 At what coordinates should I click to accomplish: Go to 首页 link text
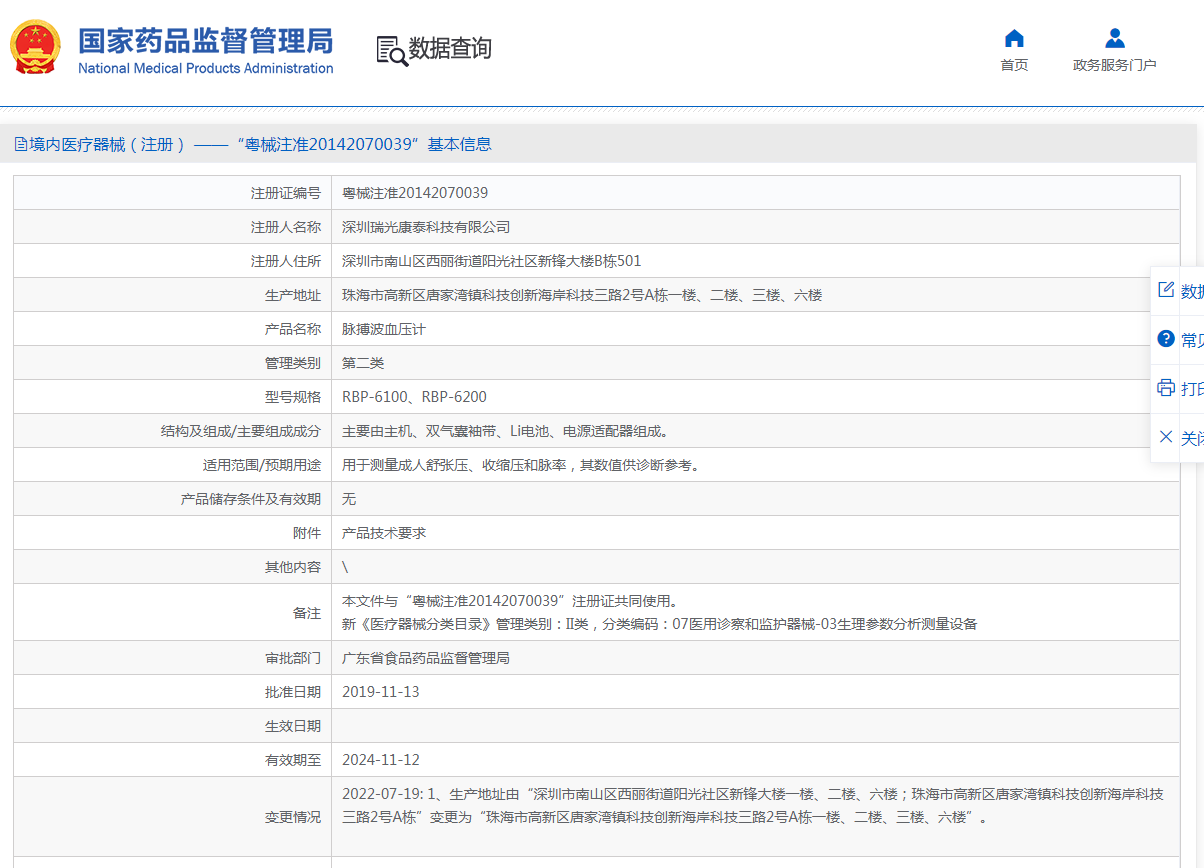(1014, 65)
